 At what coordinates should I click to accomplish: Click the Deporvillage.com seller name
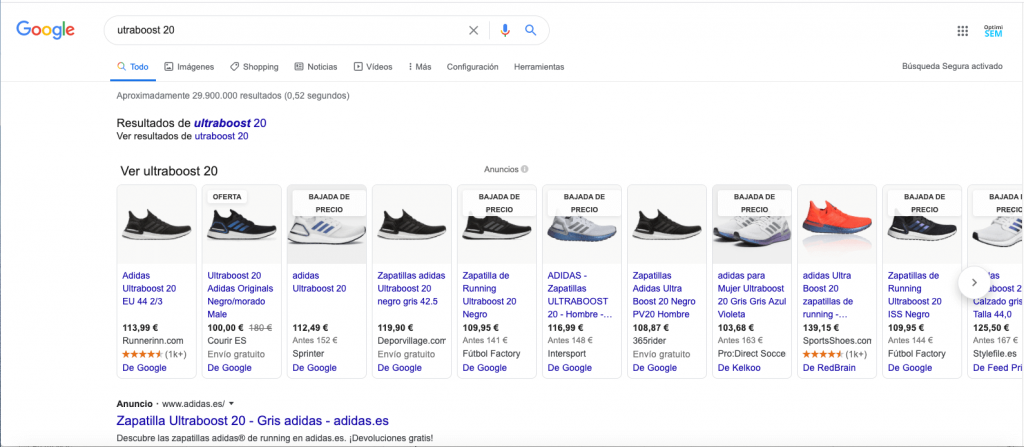[411, 340]
